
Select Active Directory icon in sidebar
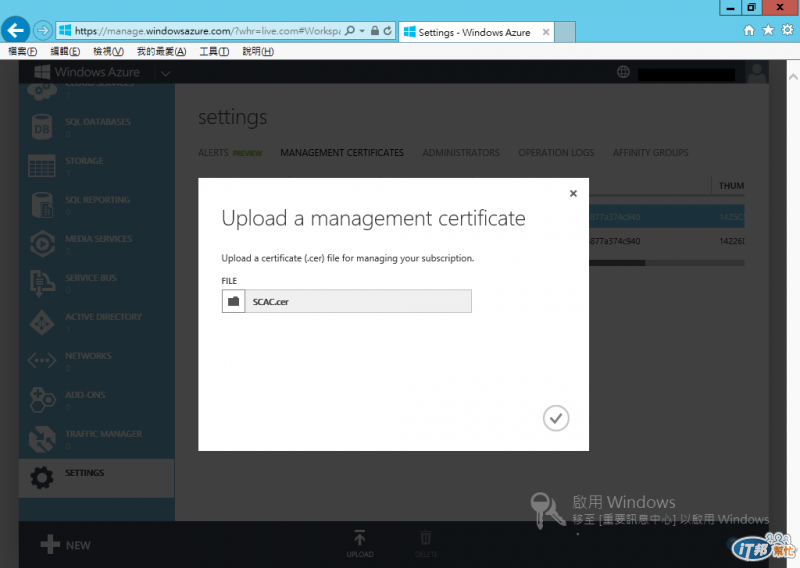42,322
